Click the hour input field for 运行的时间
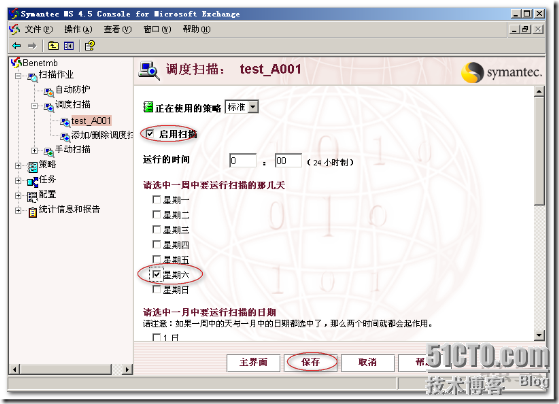The width and height of the screenshot is (559, 404). [243, 160]
